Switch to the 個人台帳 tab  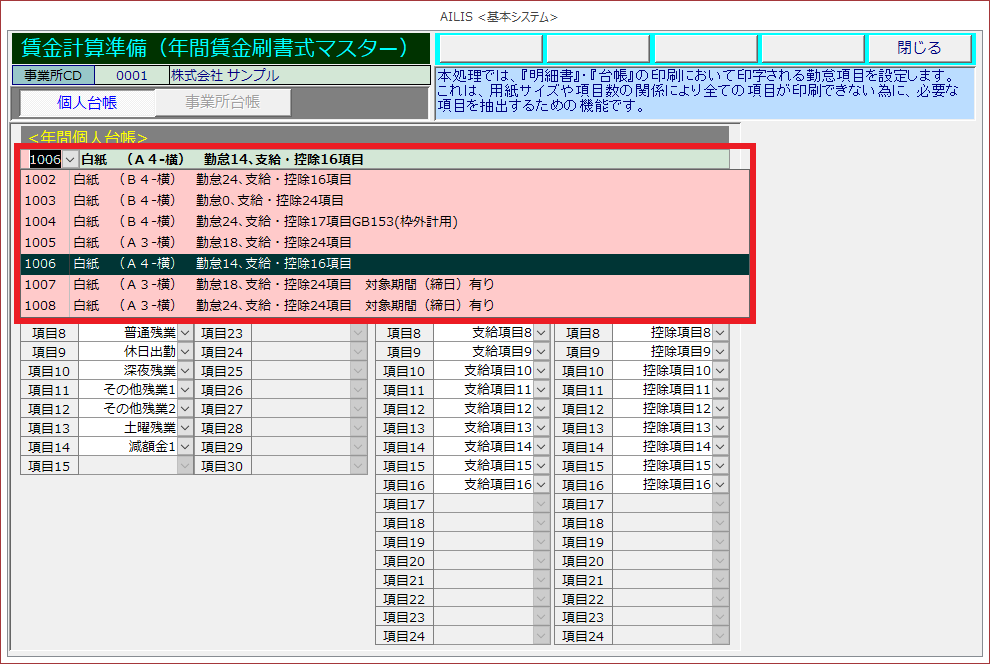87,102
